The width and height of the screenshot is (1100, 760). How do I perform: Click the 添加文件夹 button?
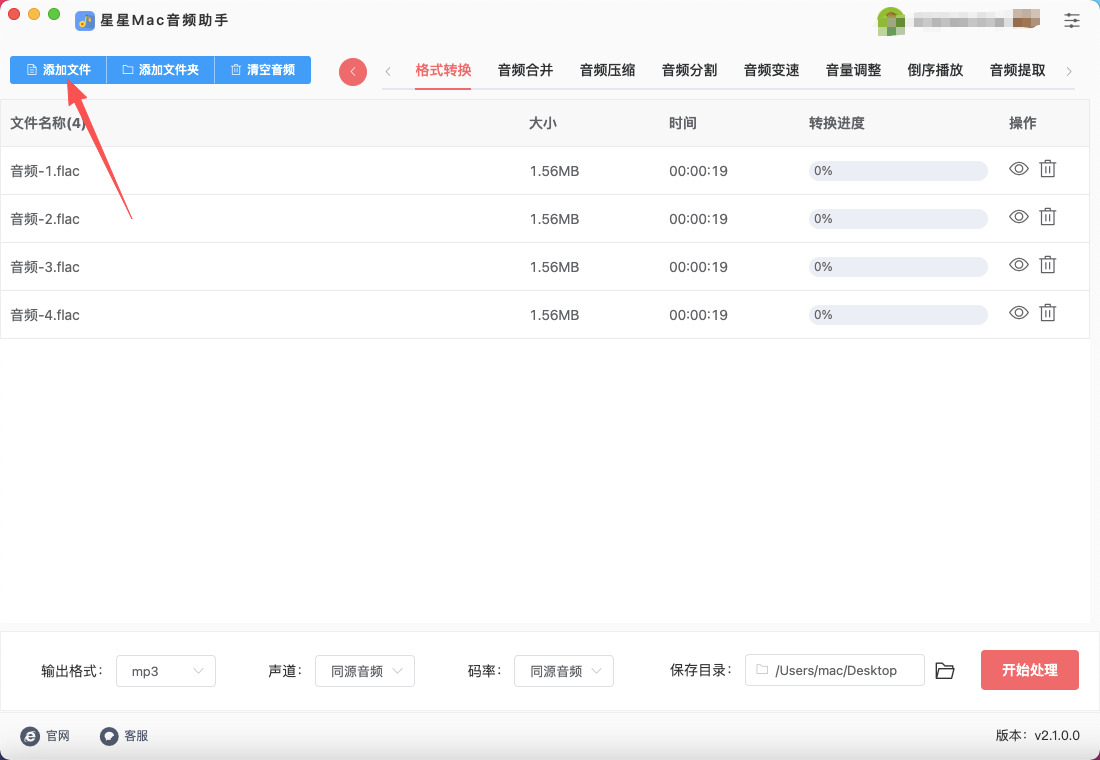coord(160,70)
